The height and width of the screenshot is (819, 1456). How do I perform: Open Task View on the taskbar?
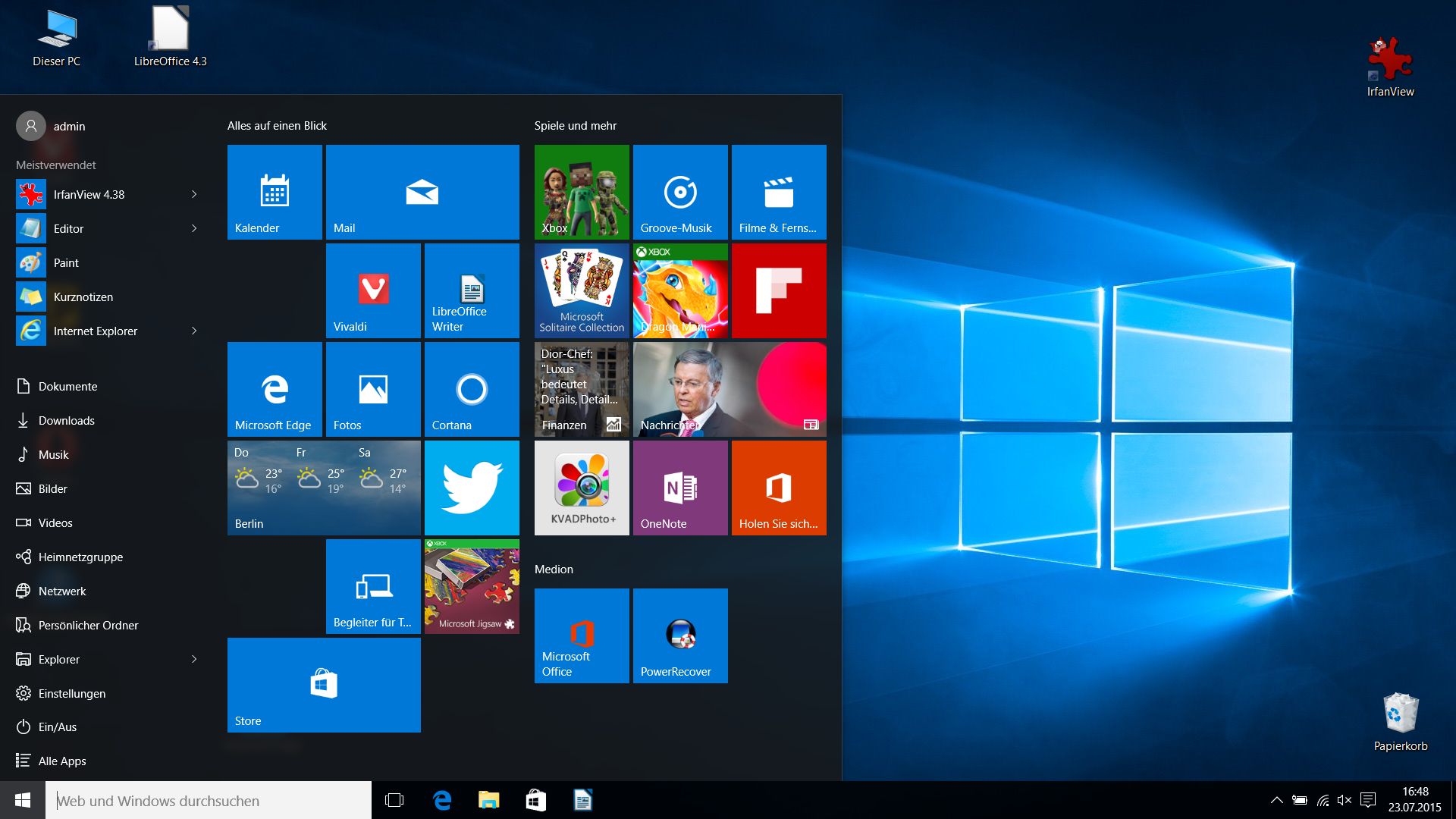[x=394, y=800]
